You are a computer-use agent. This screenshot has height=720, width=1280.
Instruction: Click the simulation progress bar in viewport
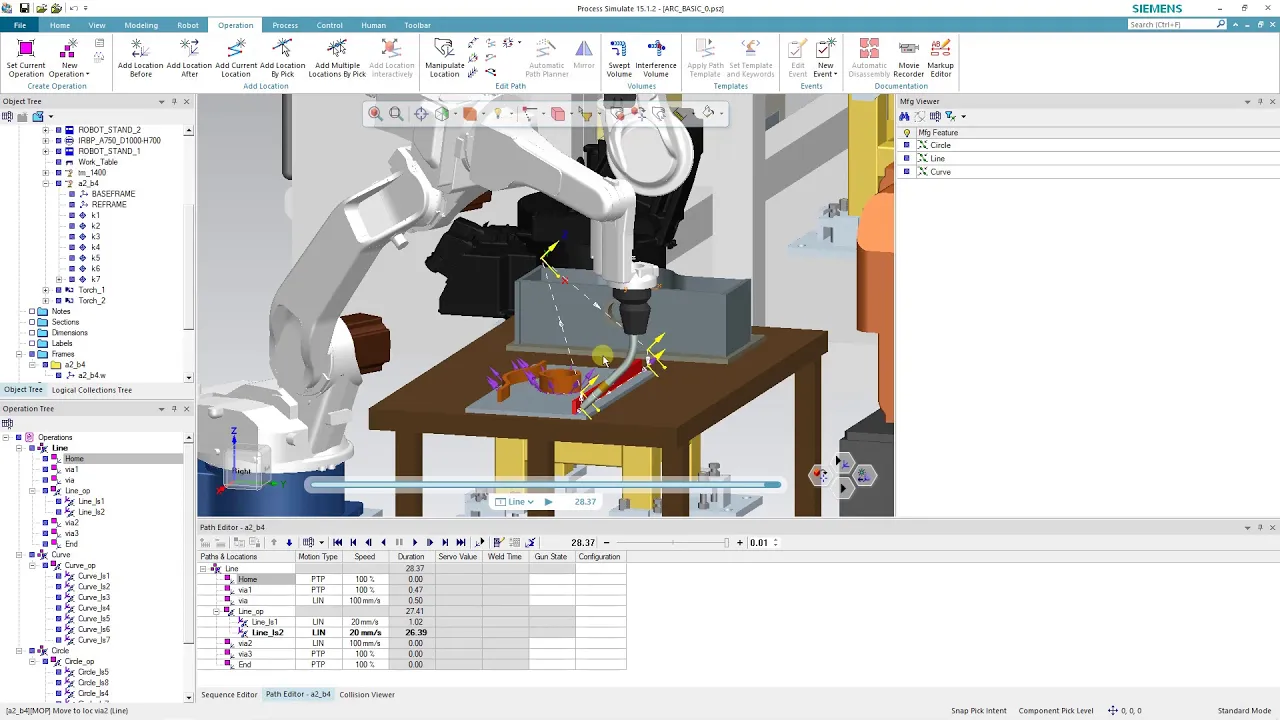[x=545, y=485]
